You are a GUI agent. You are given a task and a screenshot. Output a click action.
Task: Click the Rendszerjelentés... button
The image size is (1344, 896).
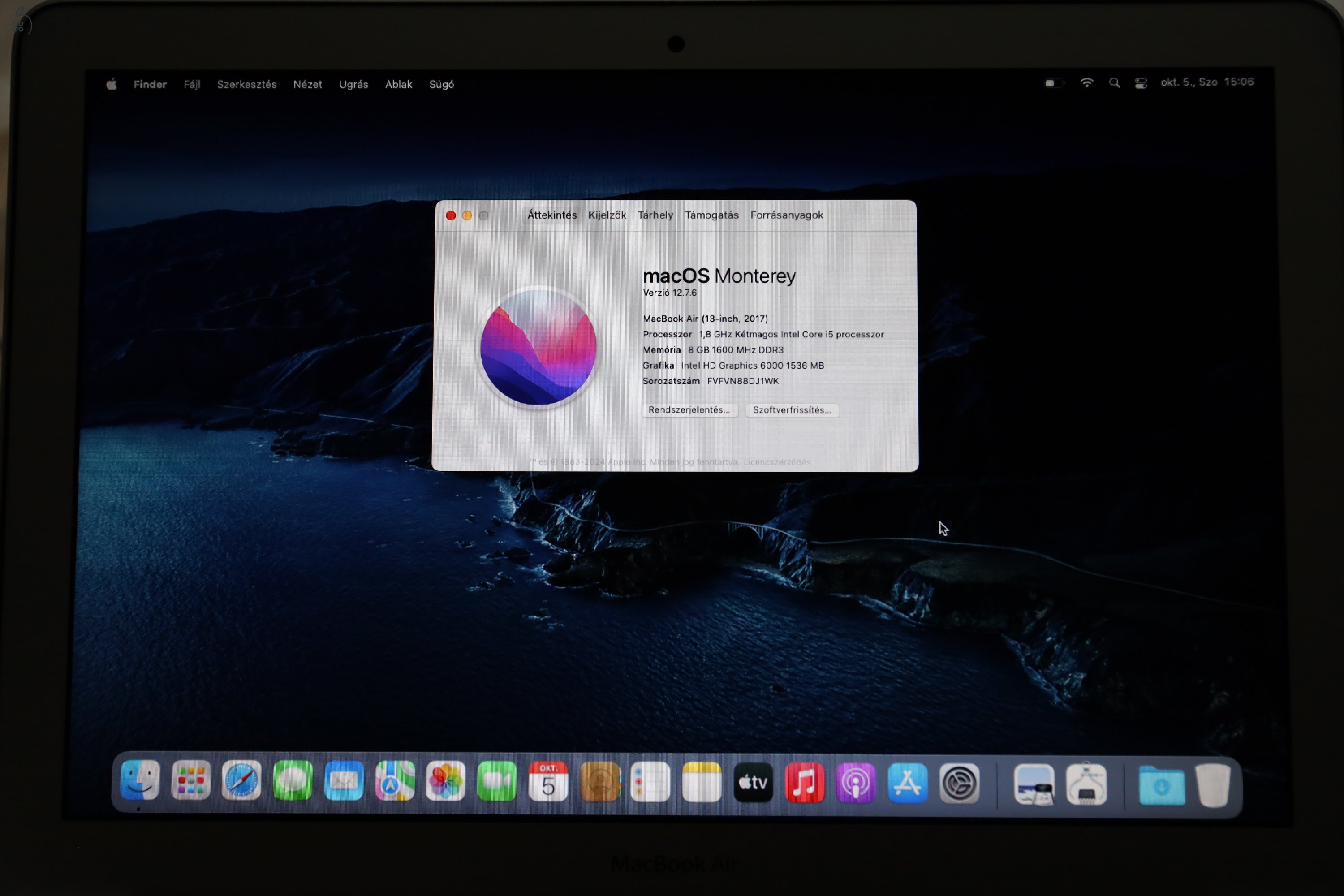(689, 410)
